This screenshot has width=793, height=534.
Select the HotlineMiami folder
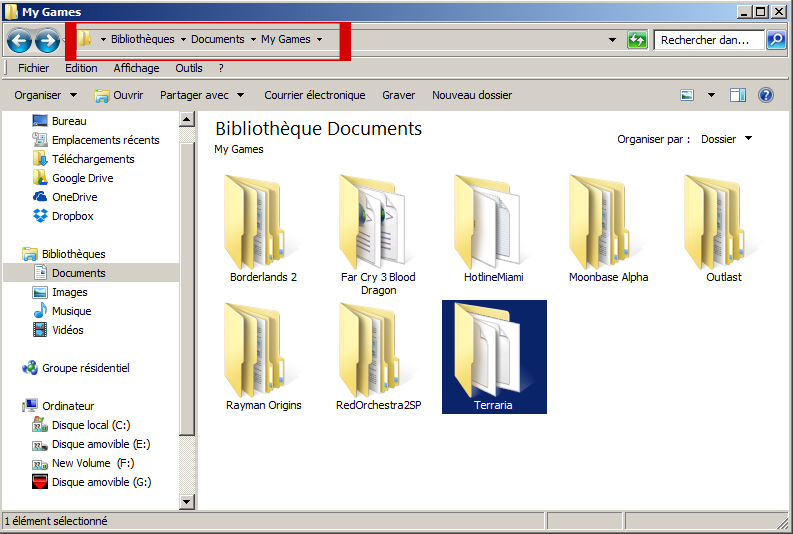click(493, 229)
